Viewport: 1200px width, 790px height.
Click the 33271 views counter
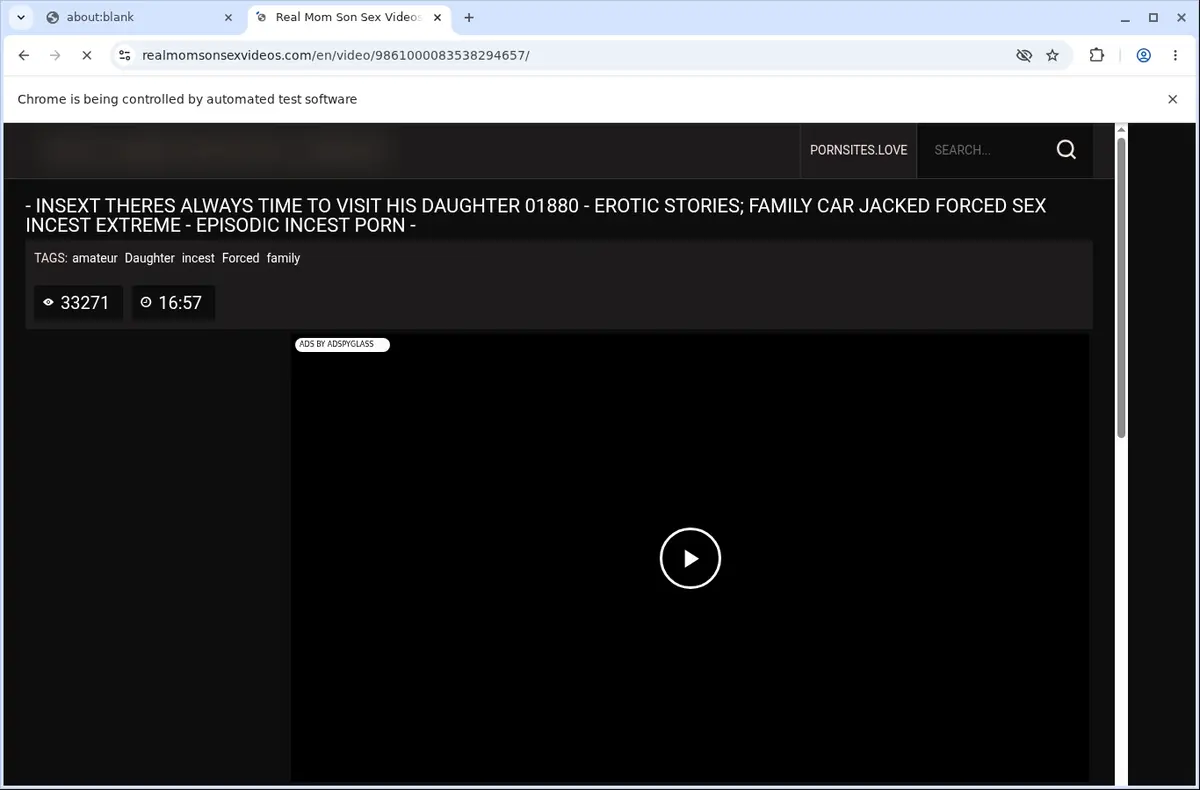click(x=78, y=303)
